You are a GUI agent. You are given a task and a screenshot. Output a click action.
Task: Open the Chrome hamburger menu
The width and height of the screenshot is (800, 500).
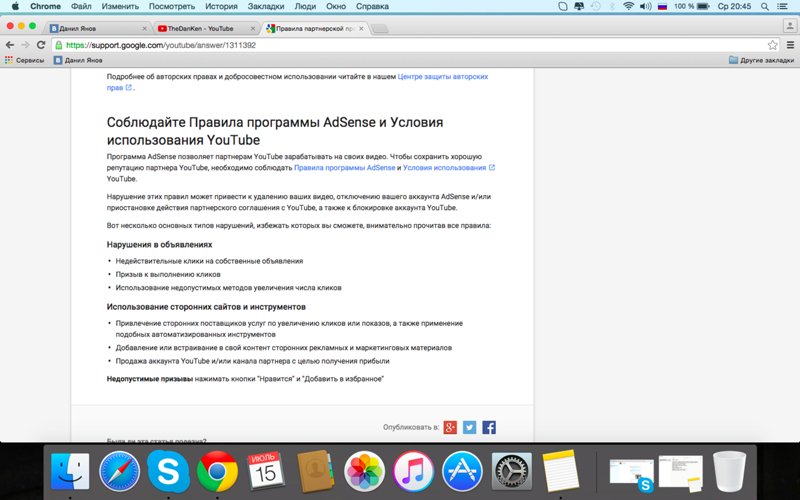click(x=790, y=45)
